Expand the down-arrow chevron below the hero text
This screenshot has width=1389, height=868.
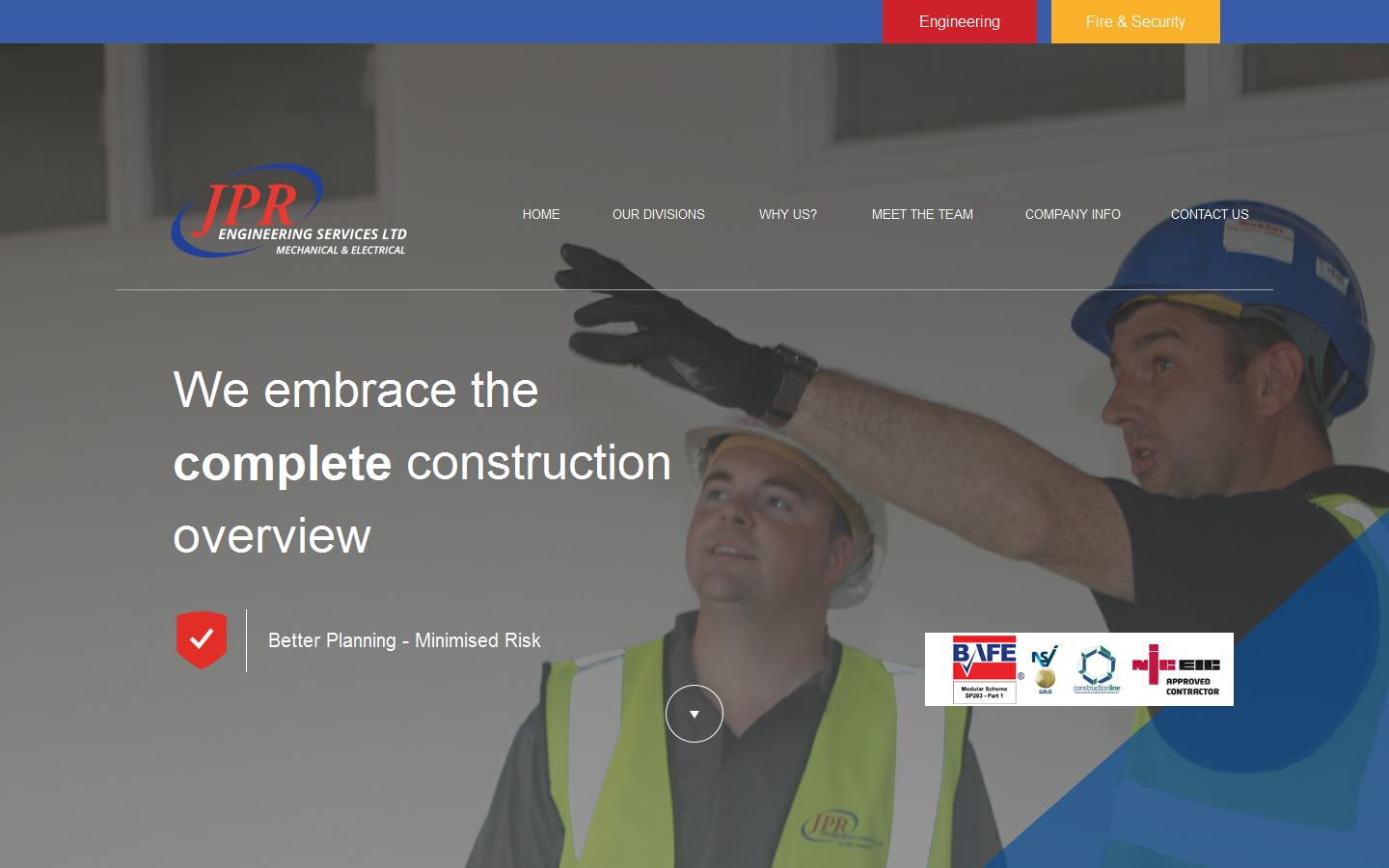(x=694, y=714)
